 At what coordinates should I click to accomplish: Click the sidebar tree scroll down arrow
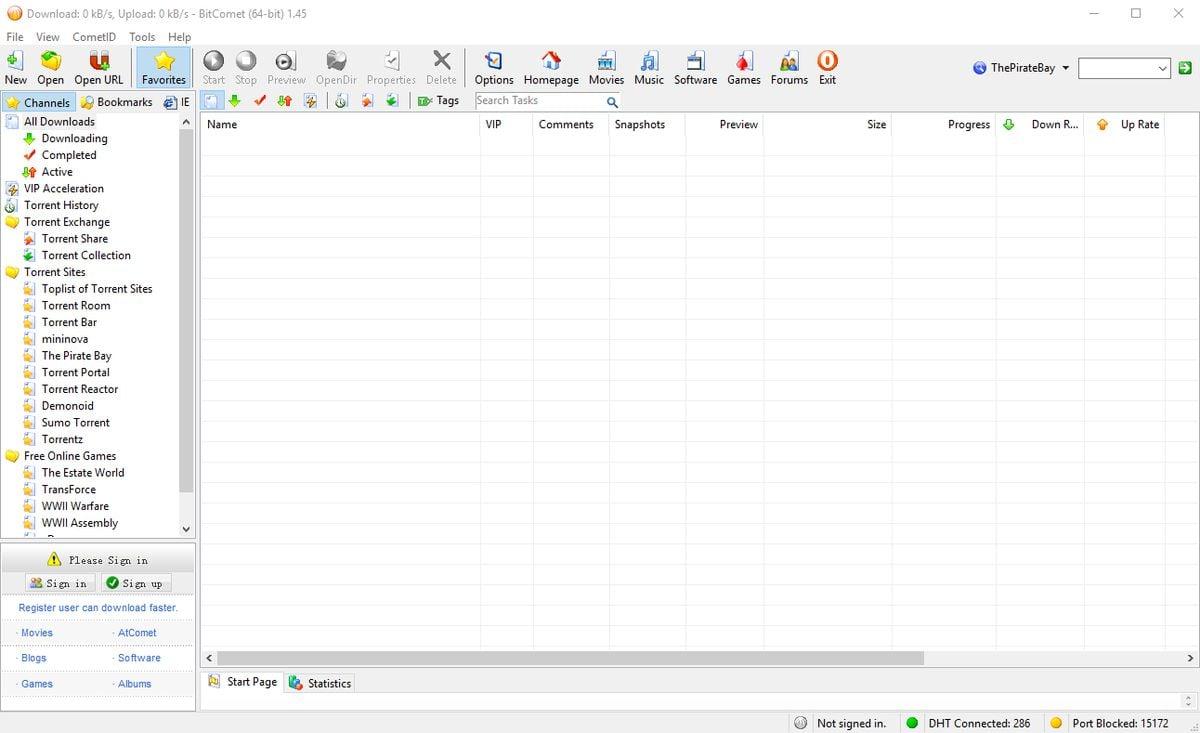coord(185,529)
